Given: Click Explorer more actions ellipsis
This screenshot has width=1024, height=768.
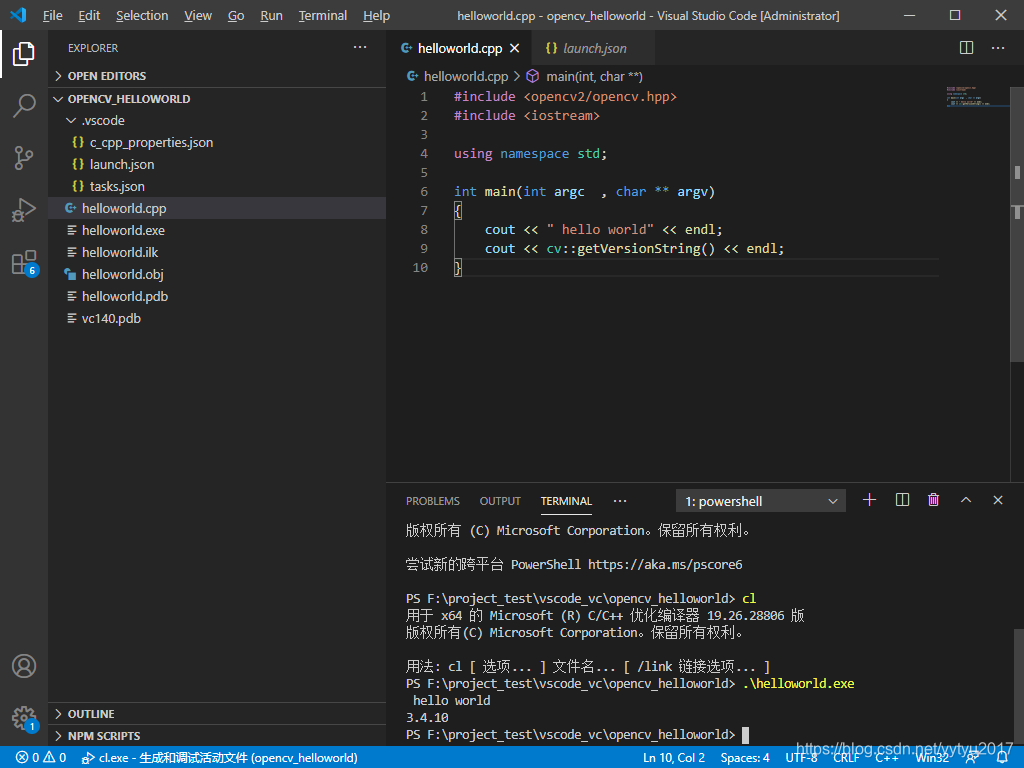Looking at the screenshot, I should tap(360, 47).
